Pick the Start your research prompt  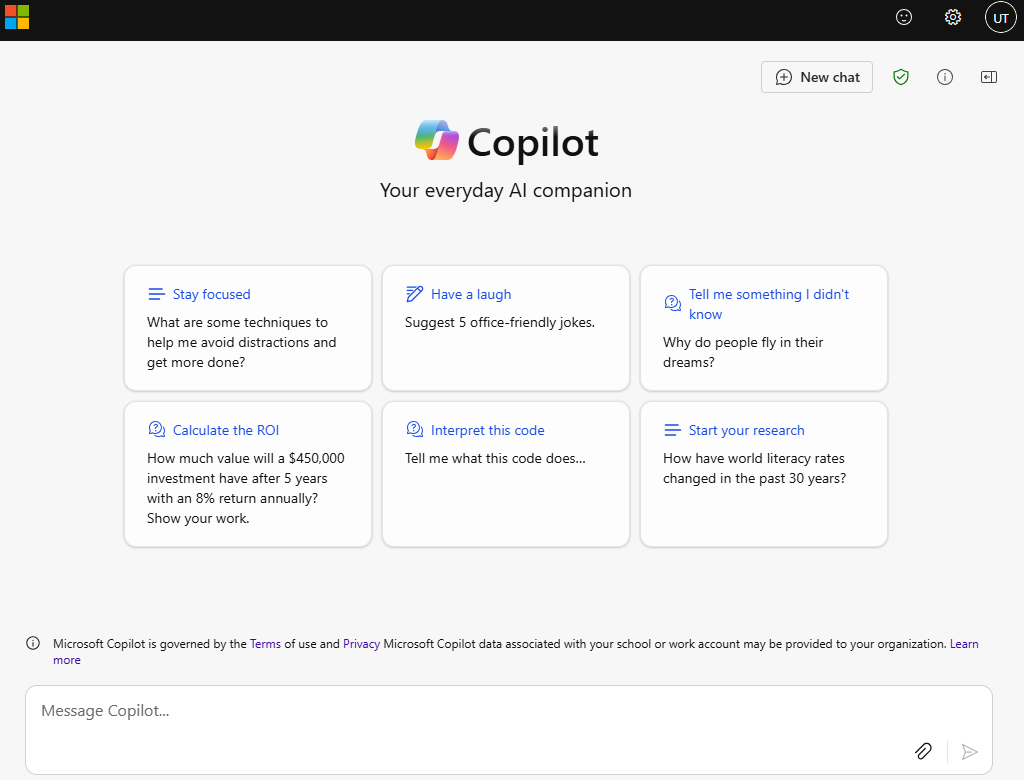[x=763, y=473]
